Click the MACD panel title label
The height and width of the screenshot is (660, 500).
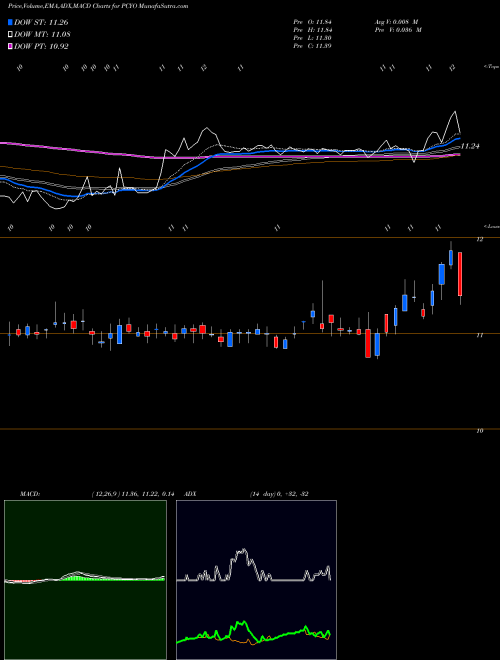(x=29, y=494)
